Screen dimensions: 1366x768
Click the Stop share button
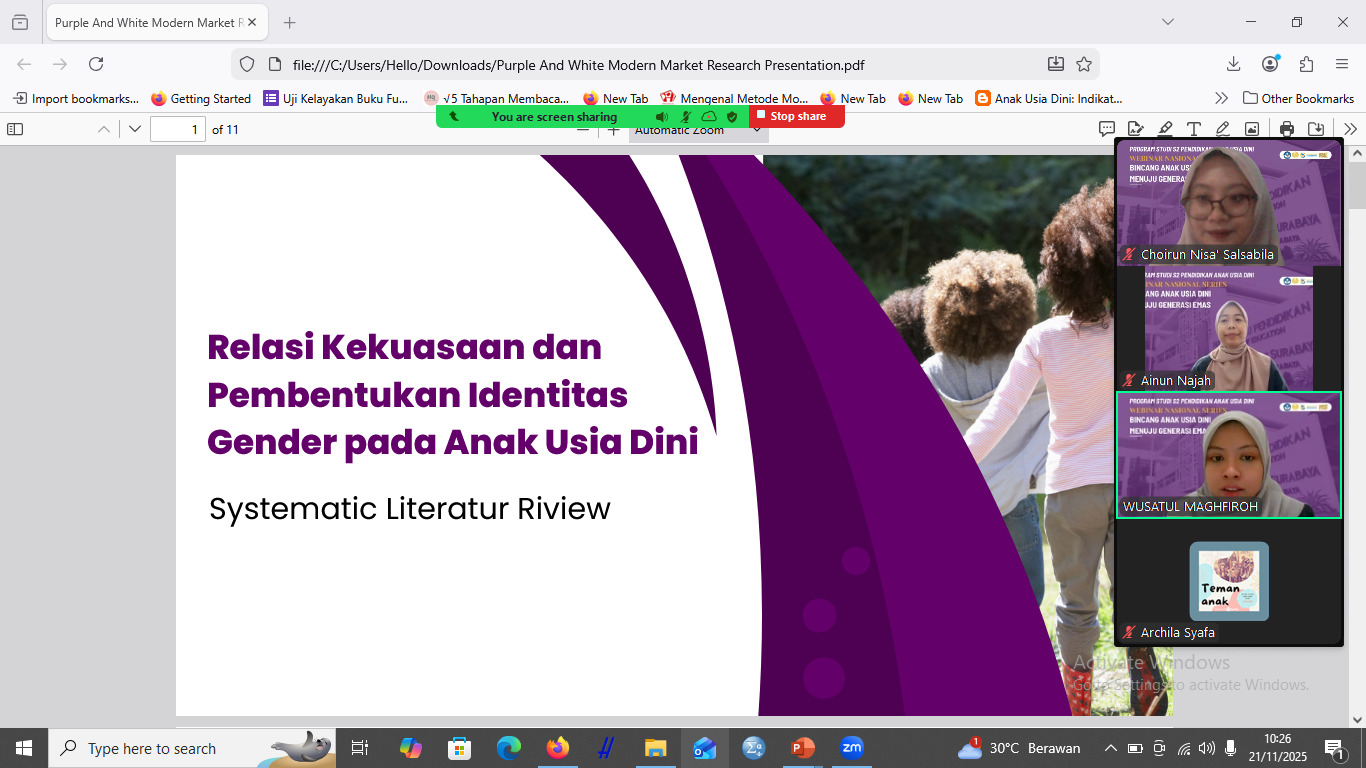coord(797,117)
